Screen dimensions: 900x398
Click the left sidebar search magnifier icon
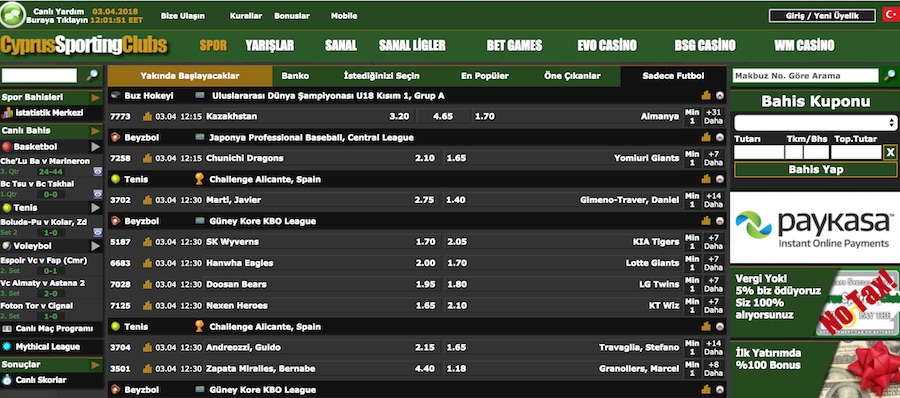92,75
